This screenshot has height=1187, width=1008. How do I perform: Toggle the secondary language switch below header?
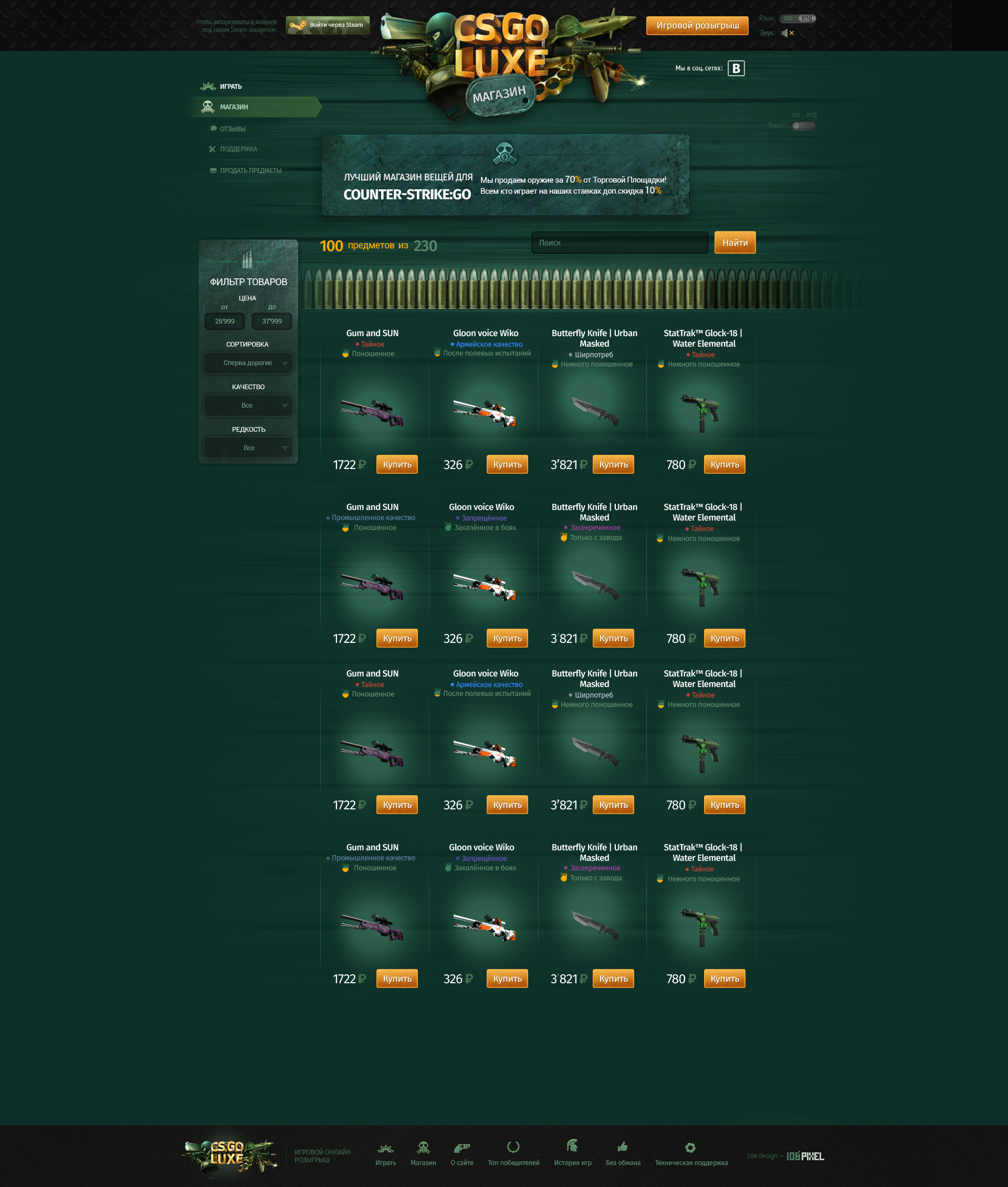click(803, 125)
